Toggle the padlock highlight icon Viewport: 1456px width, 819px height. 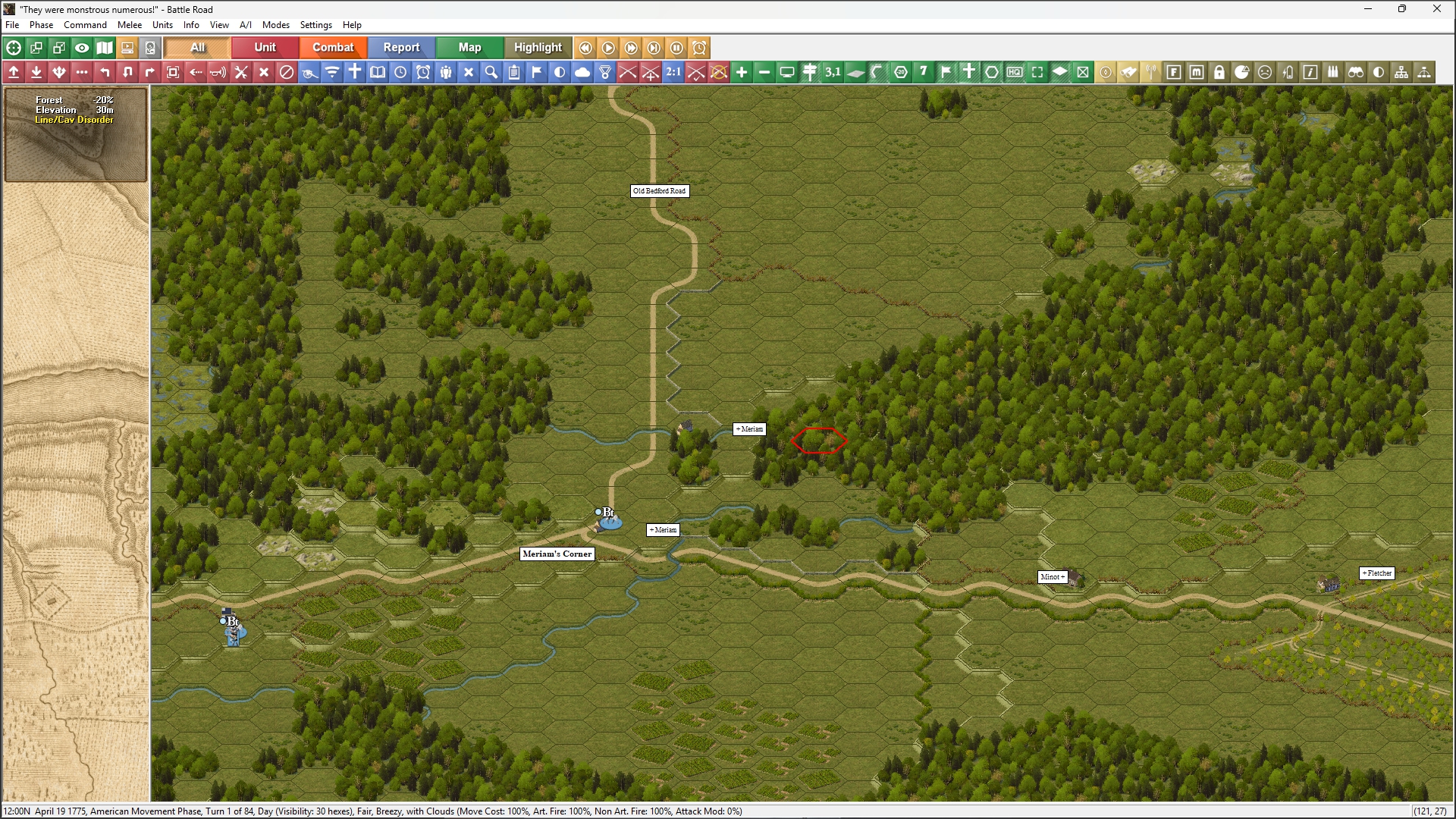click(1219, 72)
